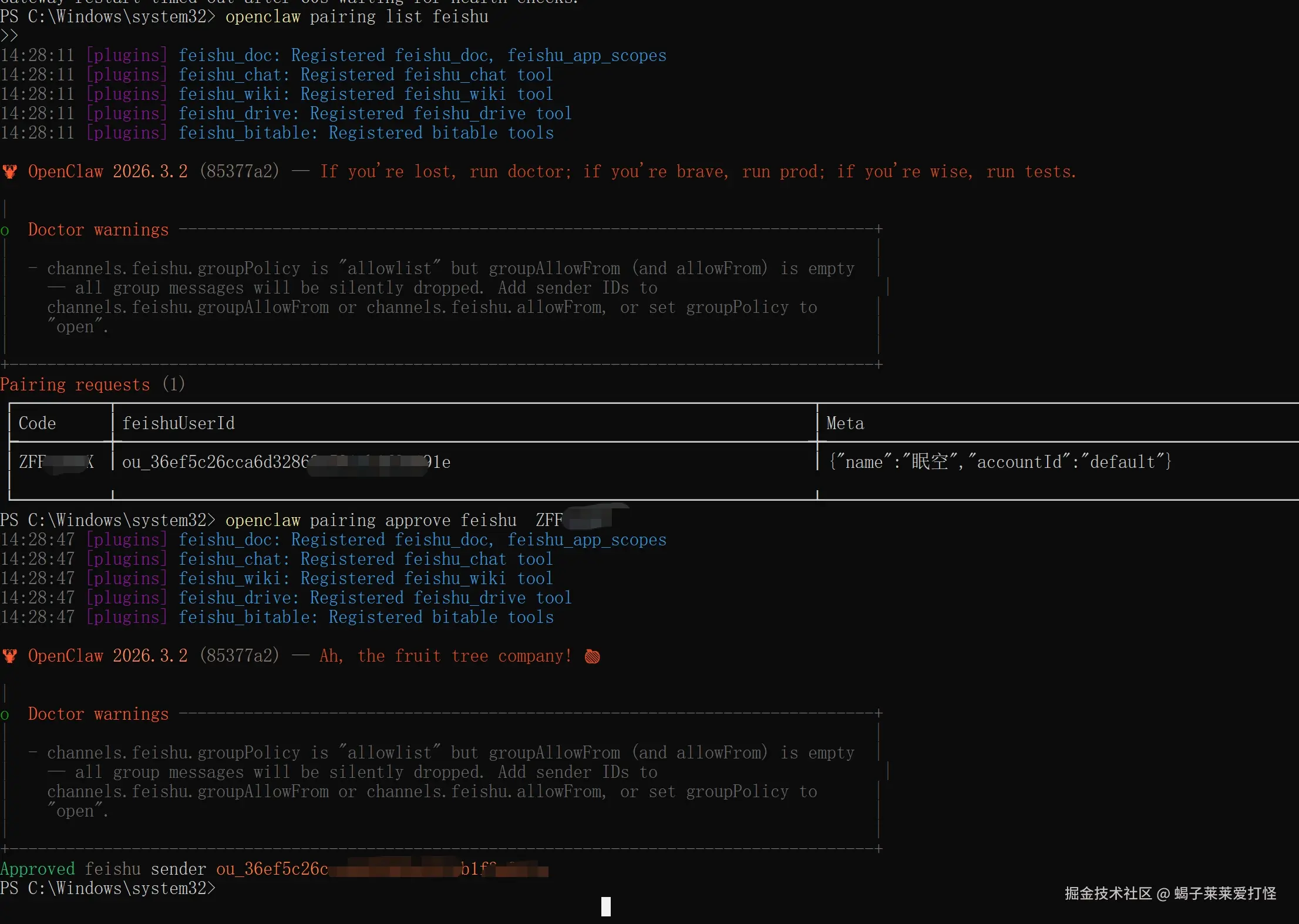Screen dimensions: 1299x924
Task: Click the "openclaw pairing approve feishu" command
Action: coord(371,520)
